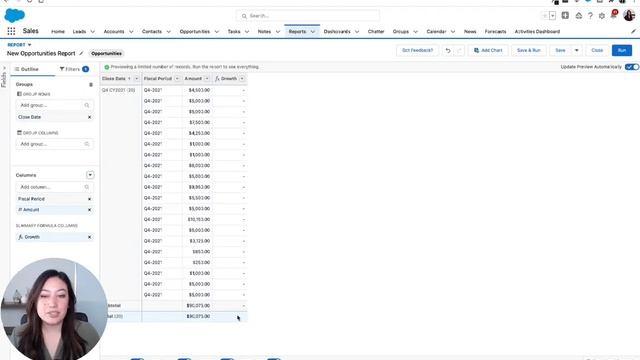Click the green preview status icon

click(x=107, y=67)
